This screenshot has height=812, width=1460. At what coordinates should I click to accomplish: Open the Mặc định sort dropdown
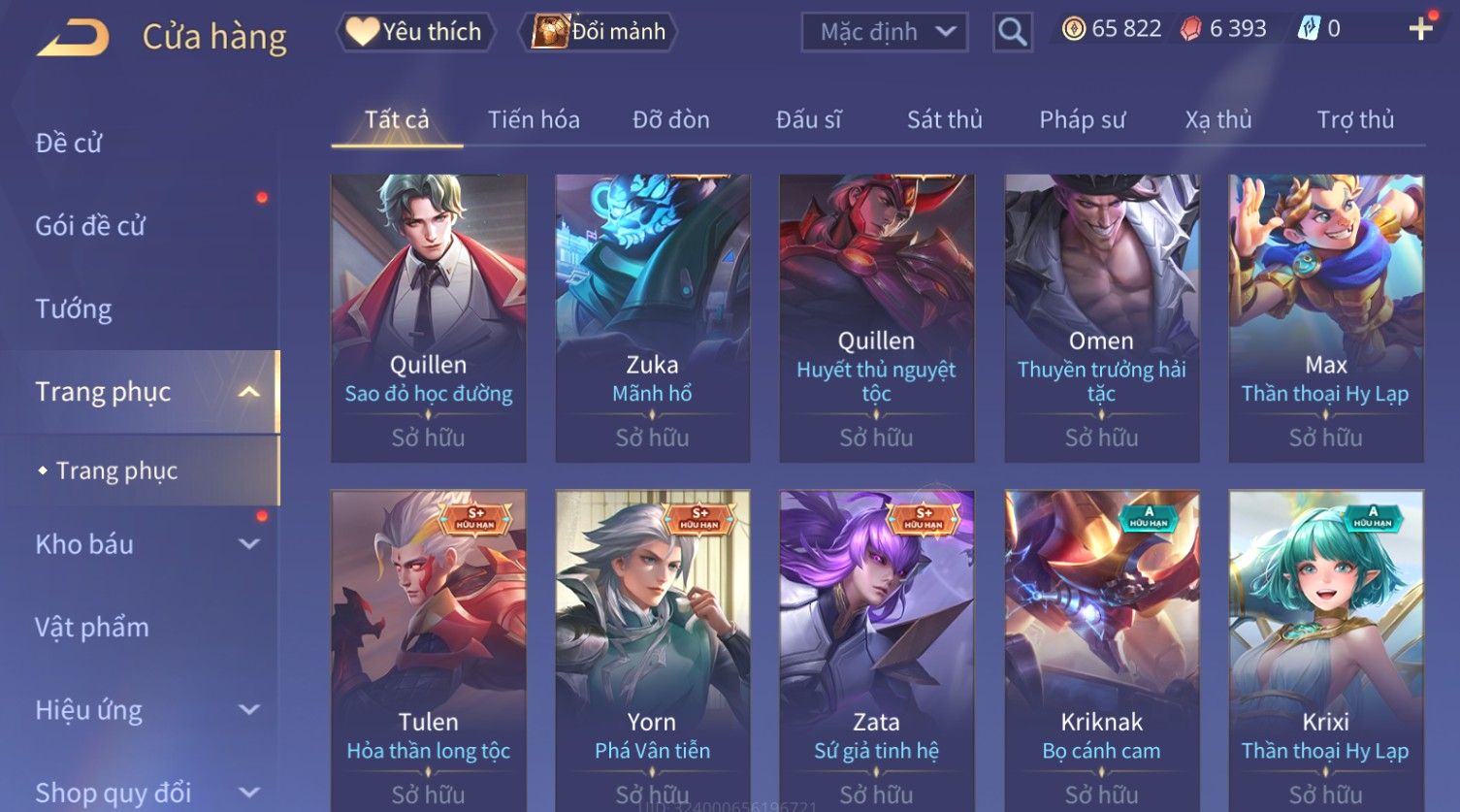(x=885, y=32)
